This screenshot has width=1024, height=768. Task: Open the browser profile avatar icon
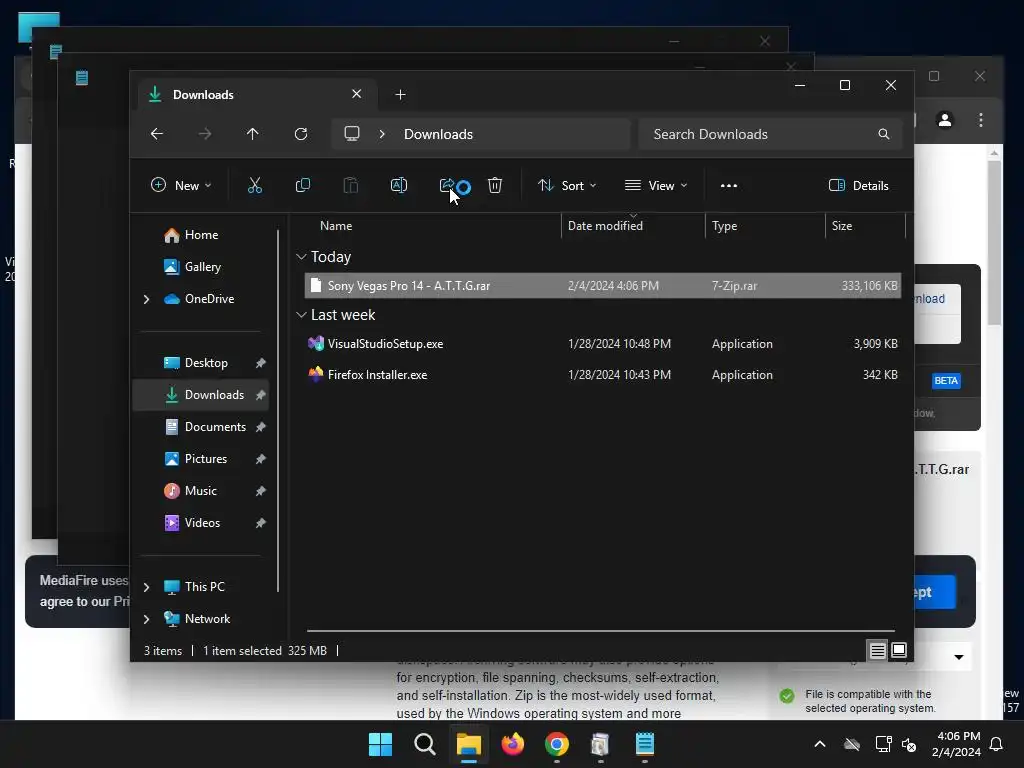(944, 120)
